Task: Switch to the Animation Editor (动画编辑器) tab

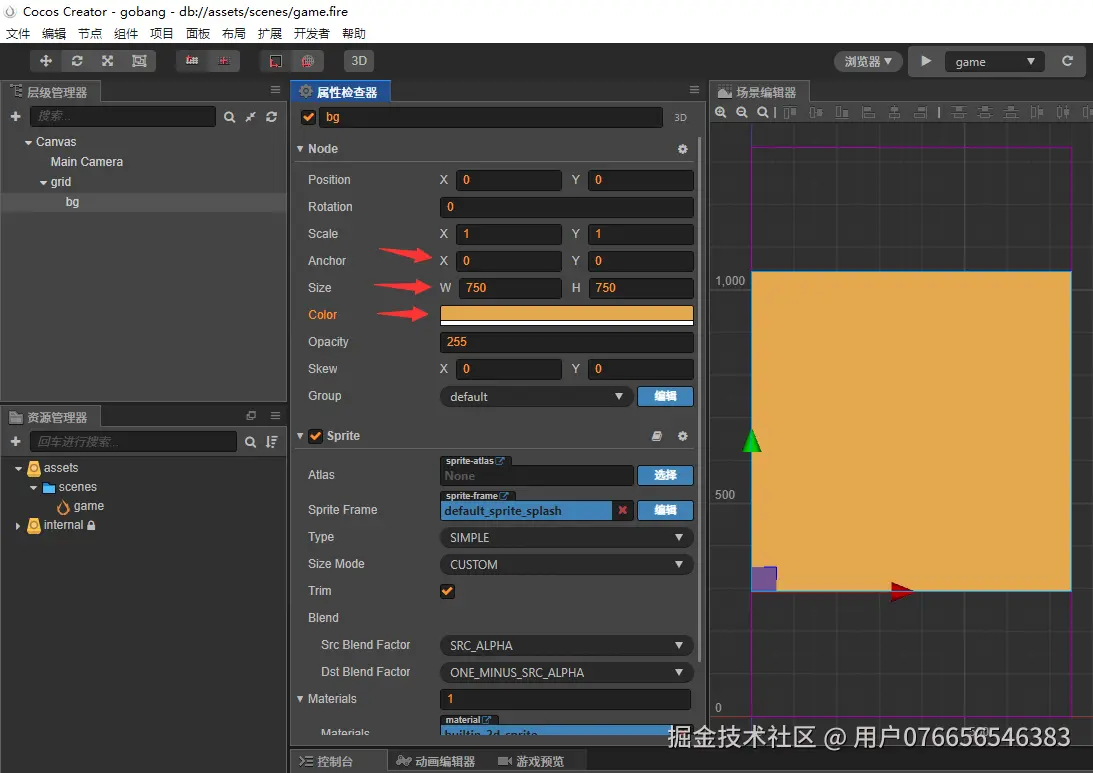Action: [436, 761]
